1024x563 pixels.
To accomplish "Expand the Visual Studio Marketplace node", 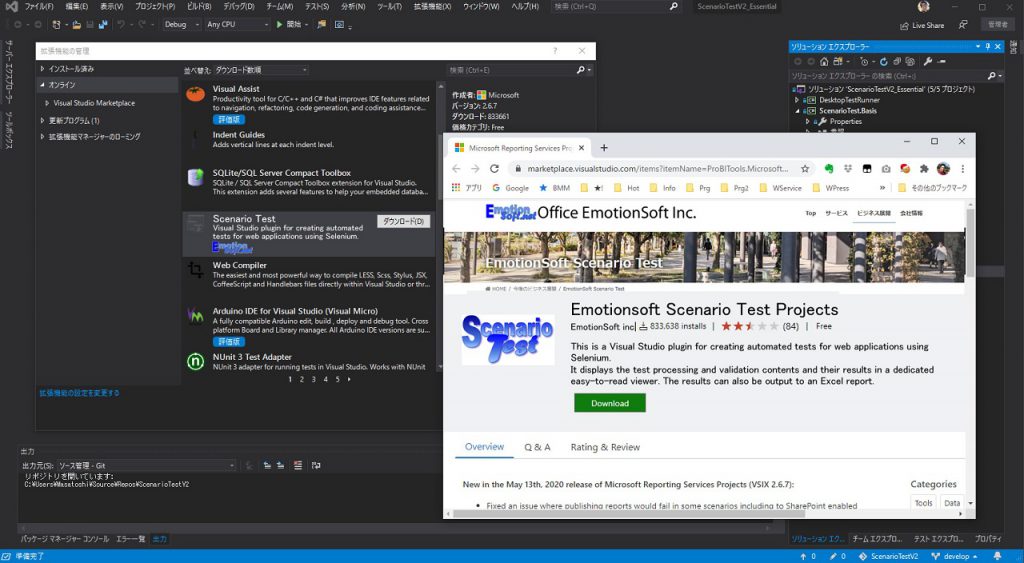I will pyautogui.click(x=47, y=103).
